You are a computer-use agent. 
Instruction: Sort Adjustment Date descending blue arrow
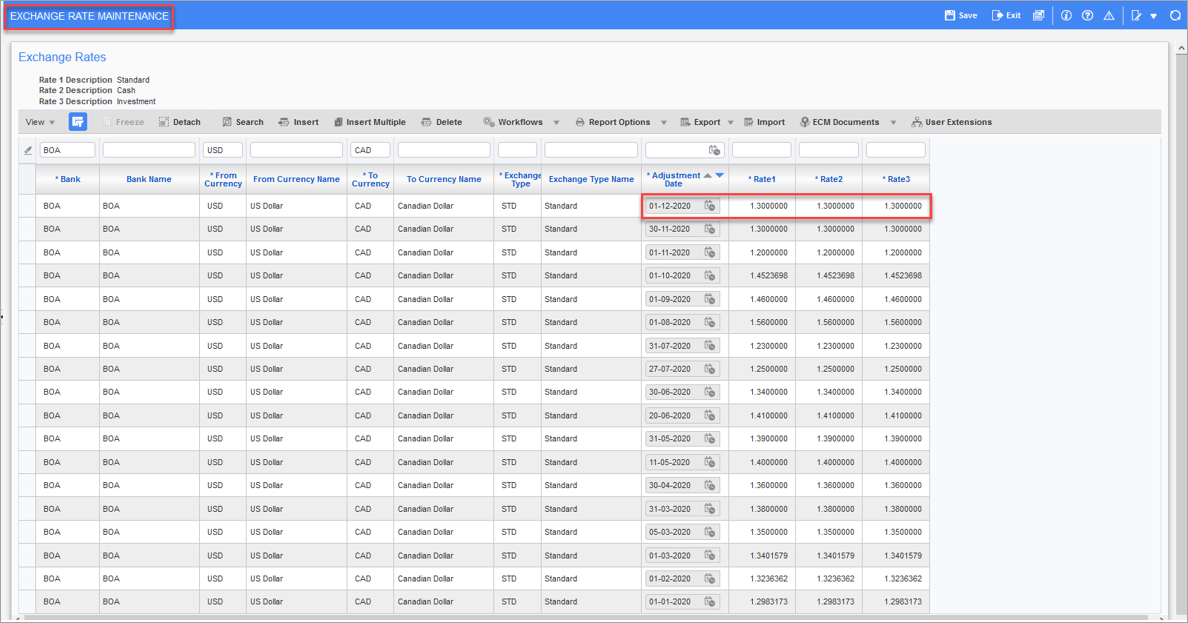click(720, 175)
